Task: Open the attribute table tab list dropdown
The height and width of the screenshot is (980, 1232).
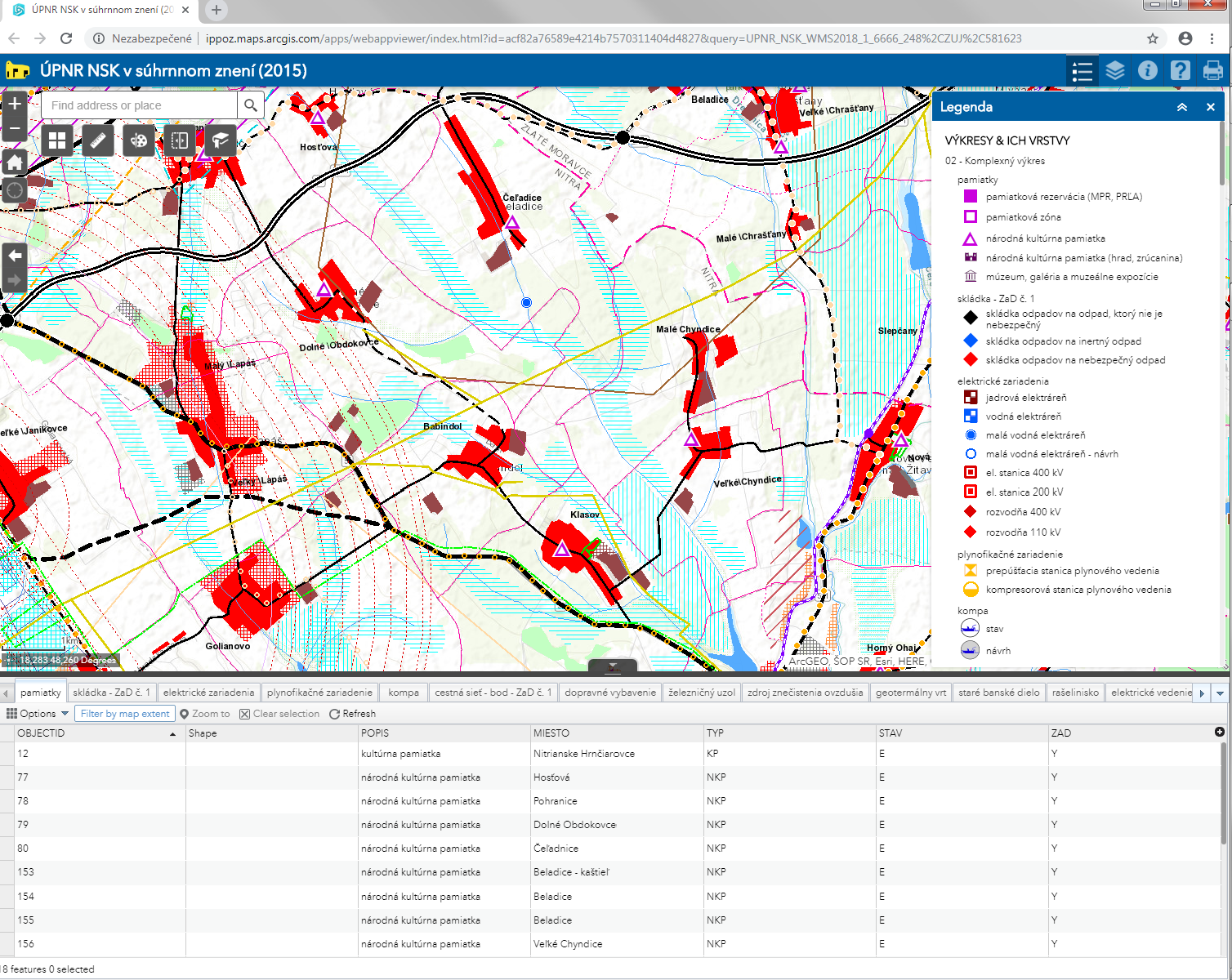Action: 1220,693
